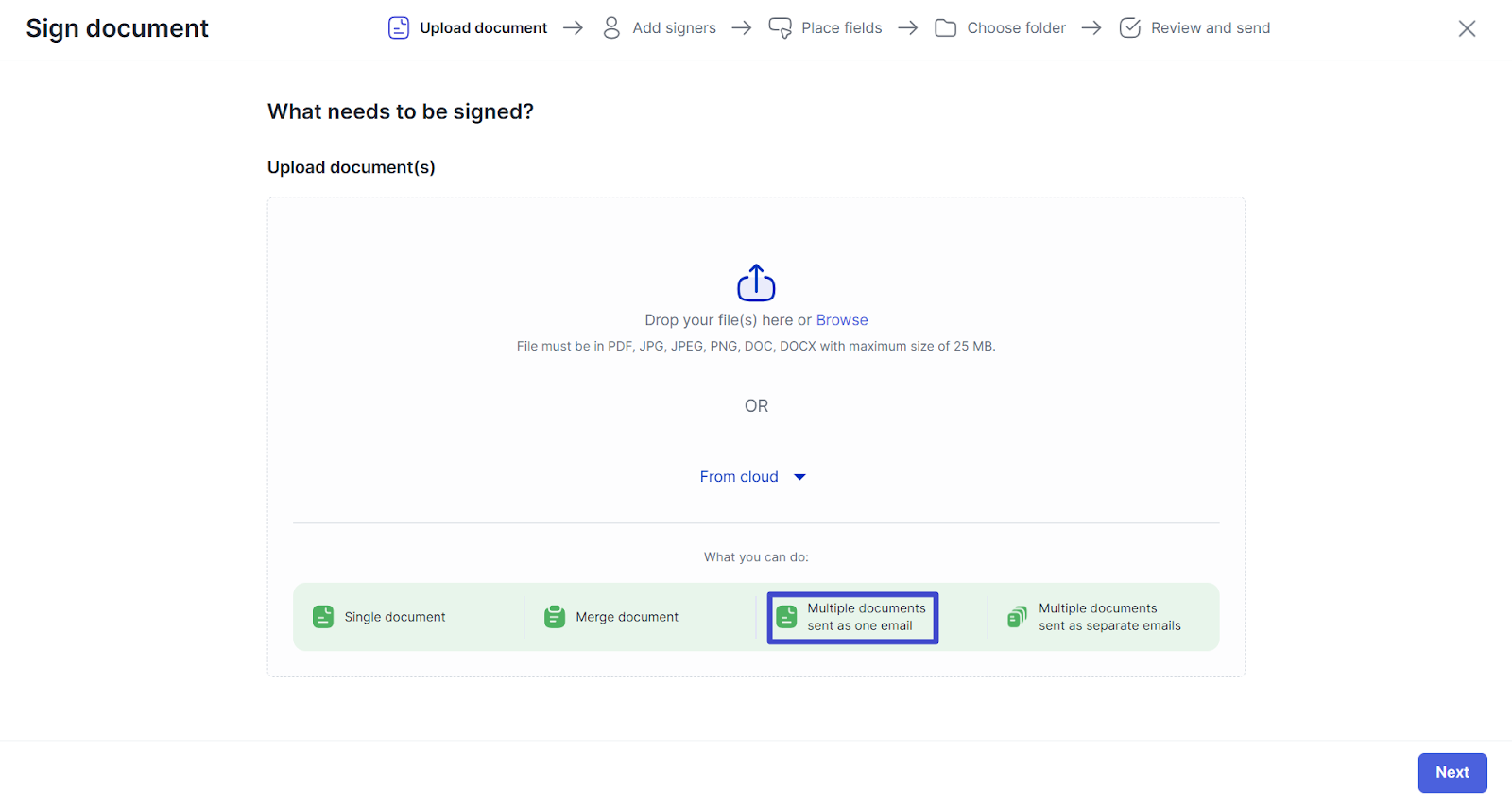Click the Upload document step icon
Image resolution: width=1512 pixels, height=804 pixels.
pyautogui.click(x=399, y=28)
